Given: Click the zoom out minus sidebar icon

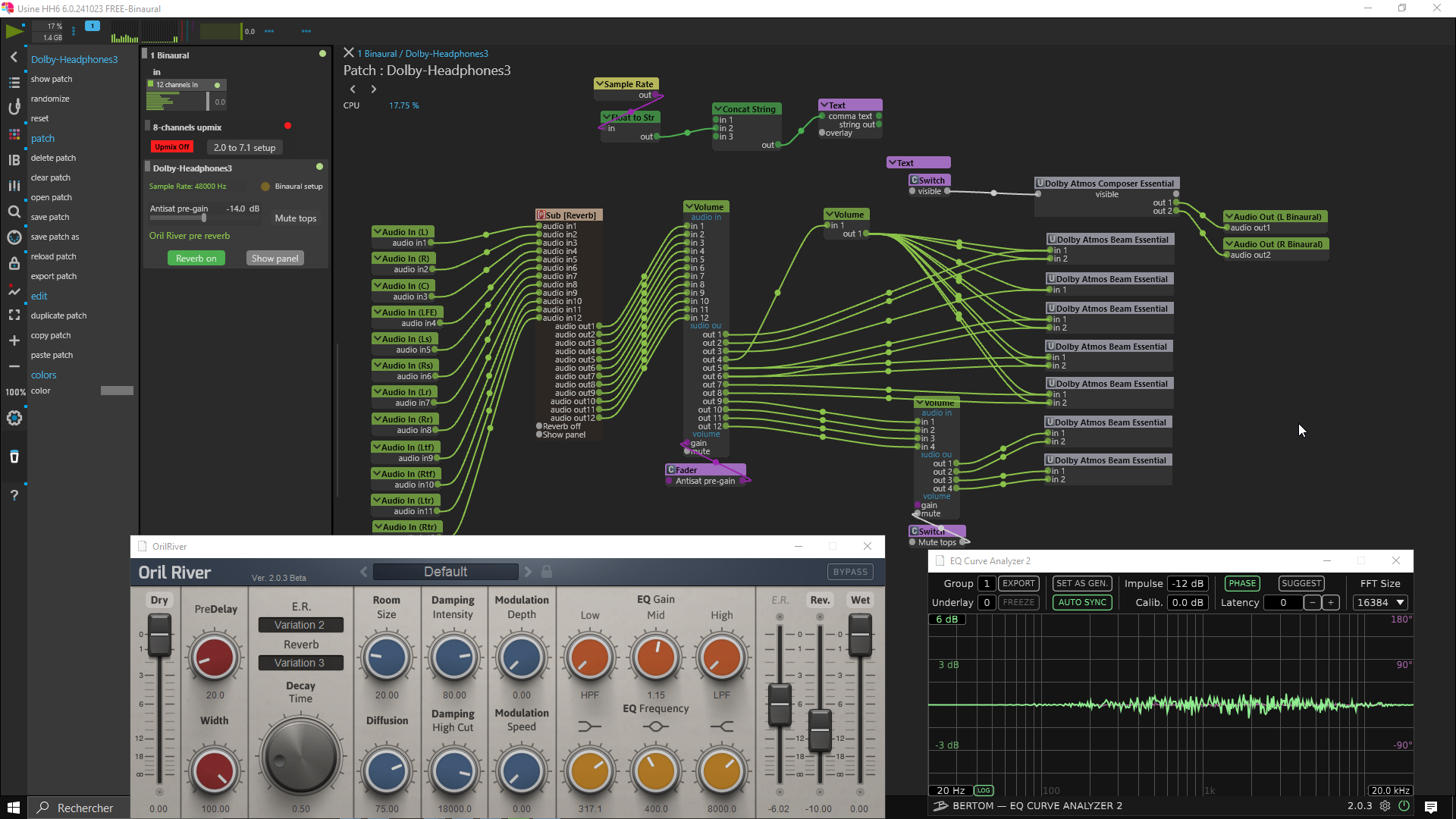Looking at the screenshot, I should pos(14,366).
